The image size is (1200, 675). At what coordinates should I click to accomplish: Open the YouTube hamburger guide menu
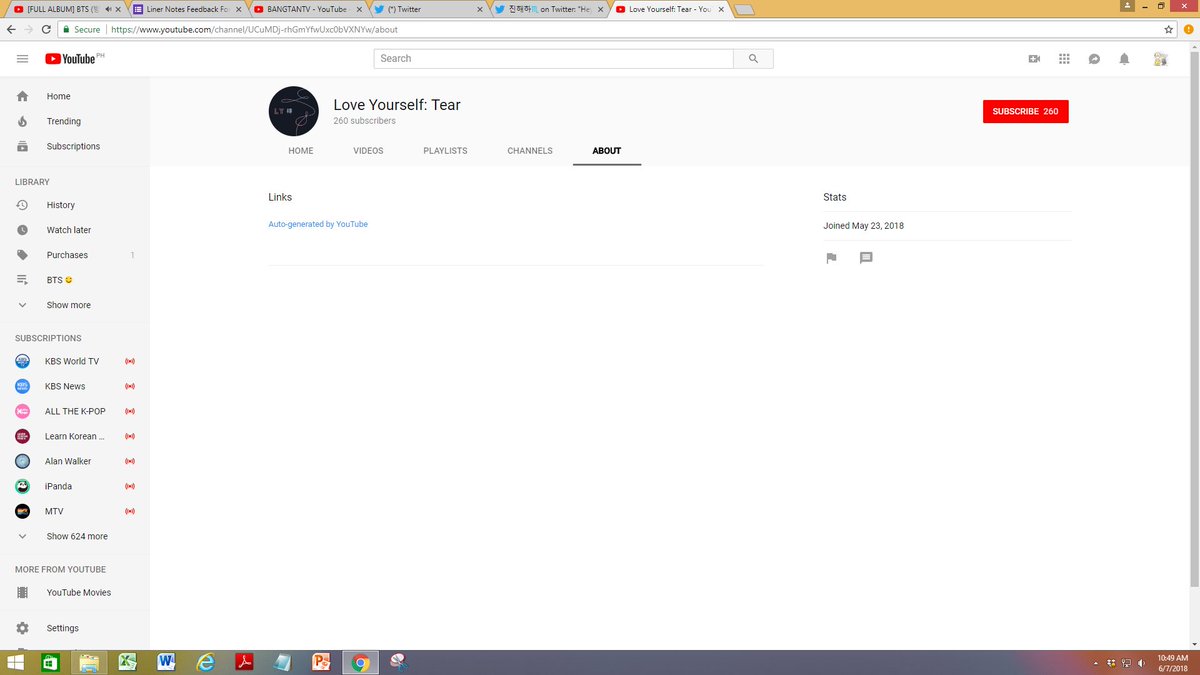[22, 59]
